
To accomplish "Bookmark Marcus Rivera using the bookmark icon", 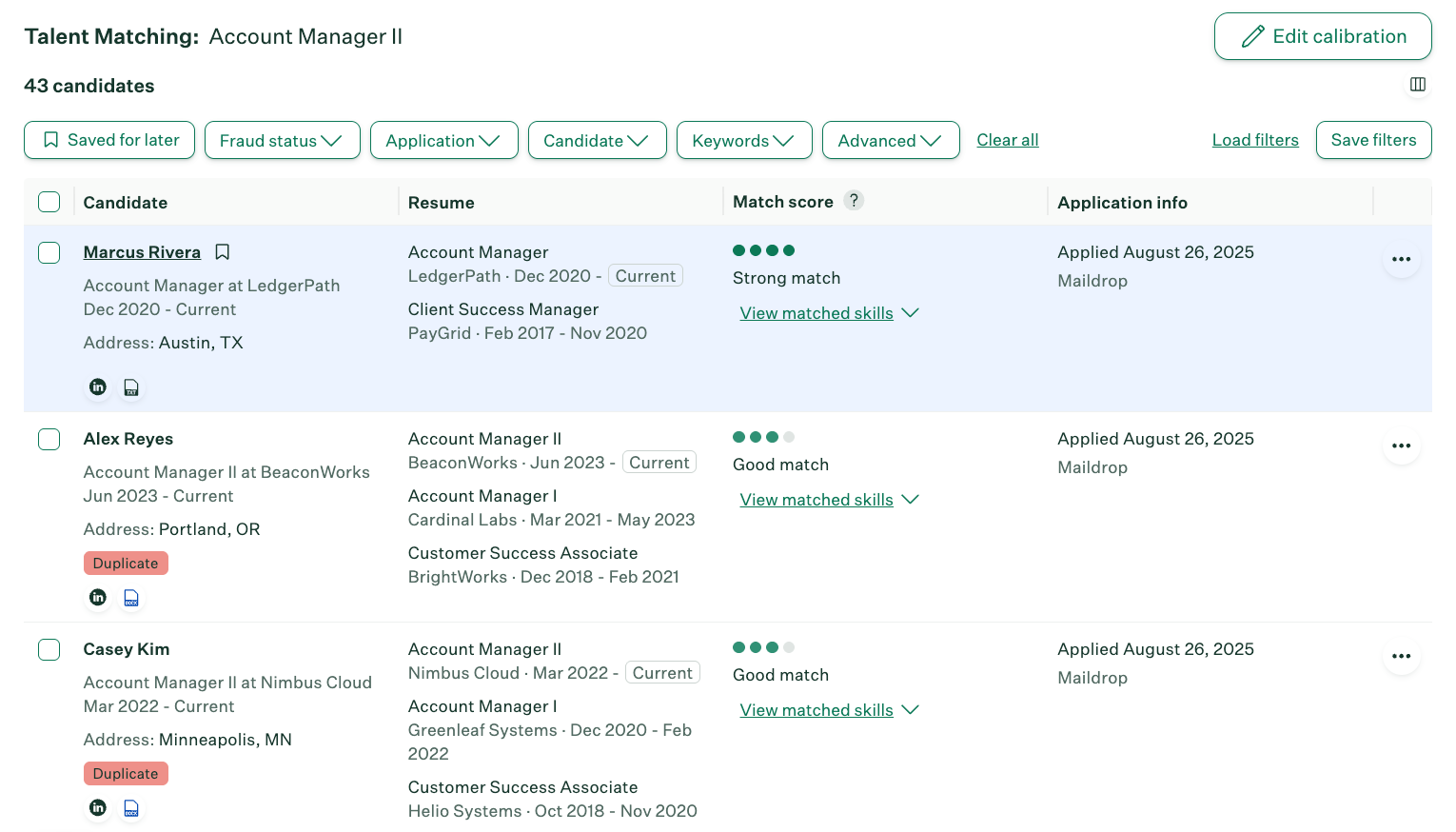I will [222, 251].
